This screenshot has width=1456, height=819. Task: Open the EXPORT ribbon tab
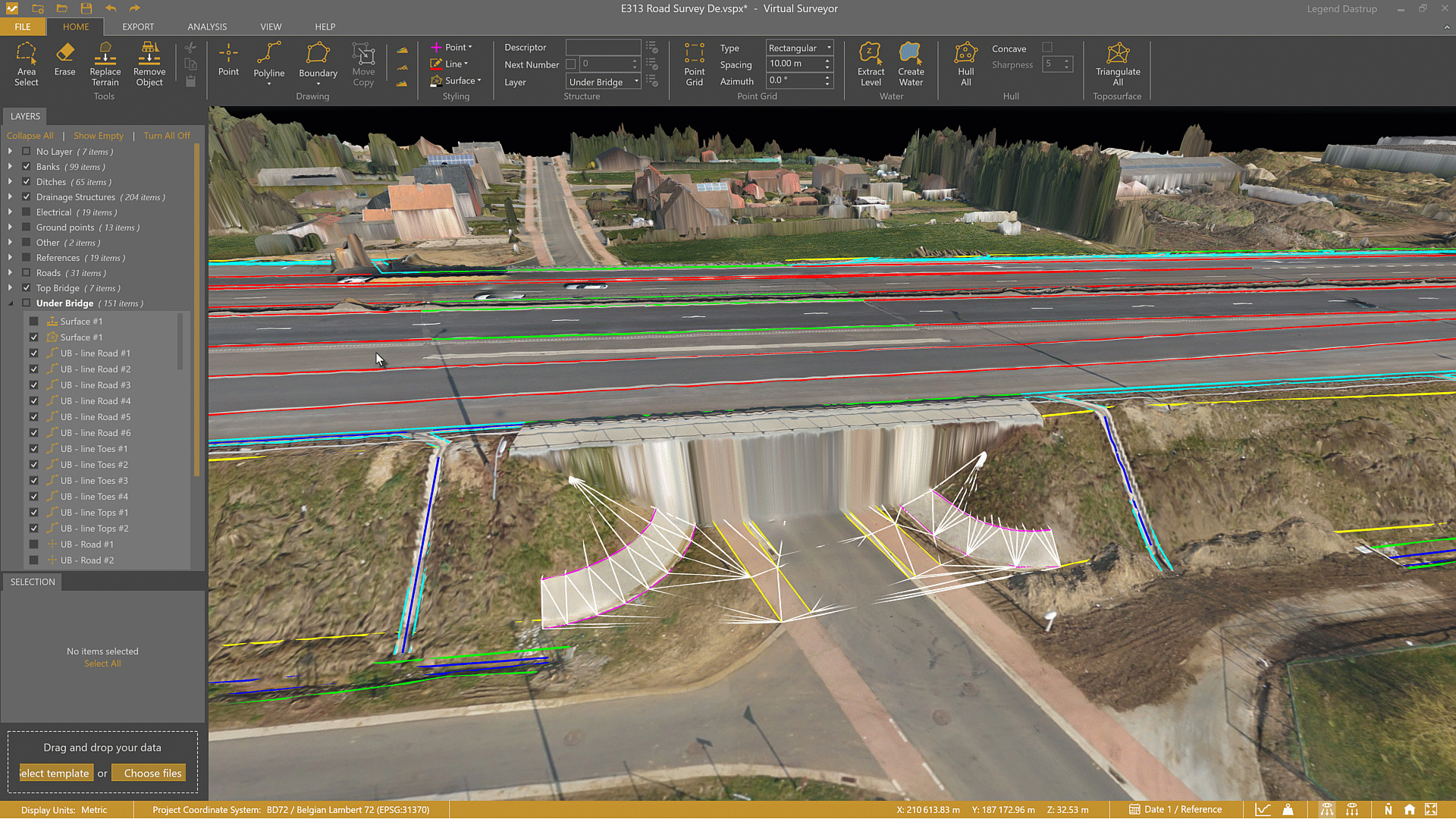pyautogui.click(x=138, y=27)
